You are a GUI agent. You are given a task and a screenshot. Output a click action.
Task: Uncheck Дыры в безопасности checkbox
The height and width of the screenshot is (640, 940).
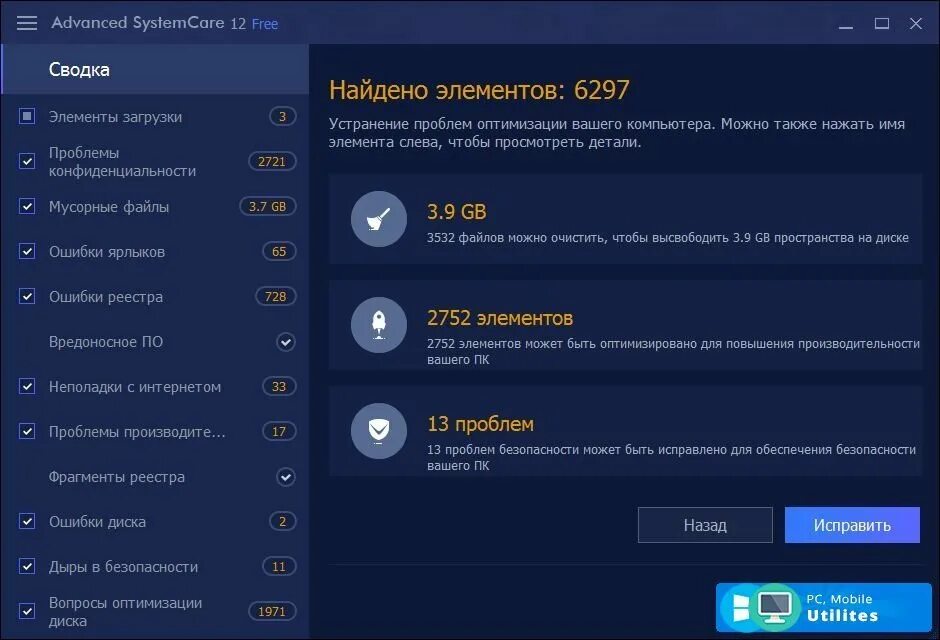(x=27, y=566)
